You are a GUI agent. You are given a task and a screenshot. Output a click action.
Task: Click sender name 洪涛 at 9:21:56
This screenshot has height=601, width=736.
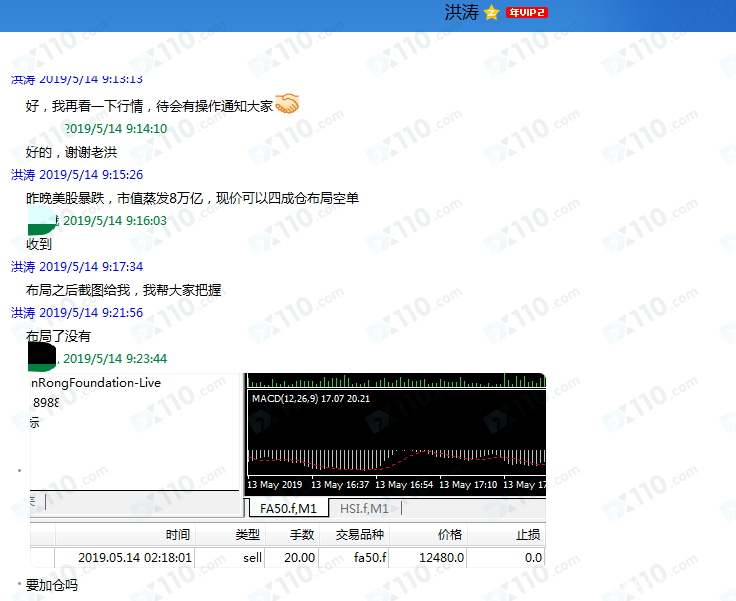pos(23,313)
